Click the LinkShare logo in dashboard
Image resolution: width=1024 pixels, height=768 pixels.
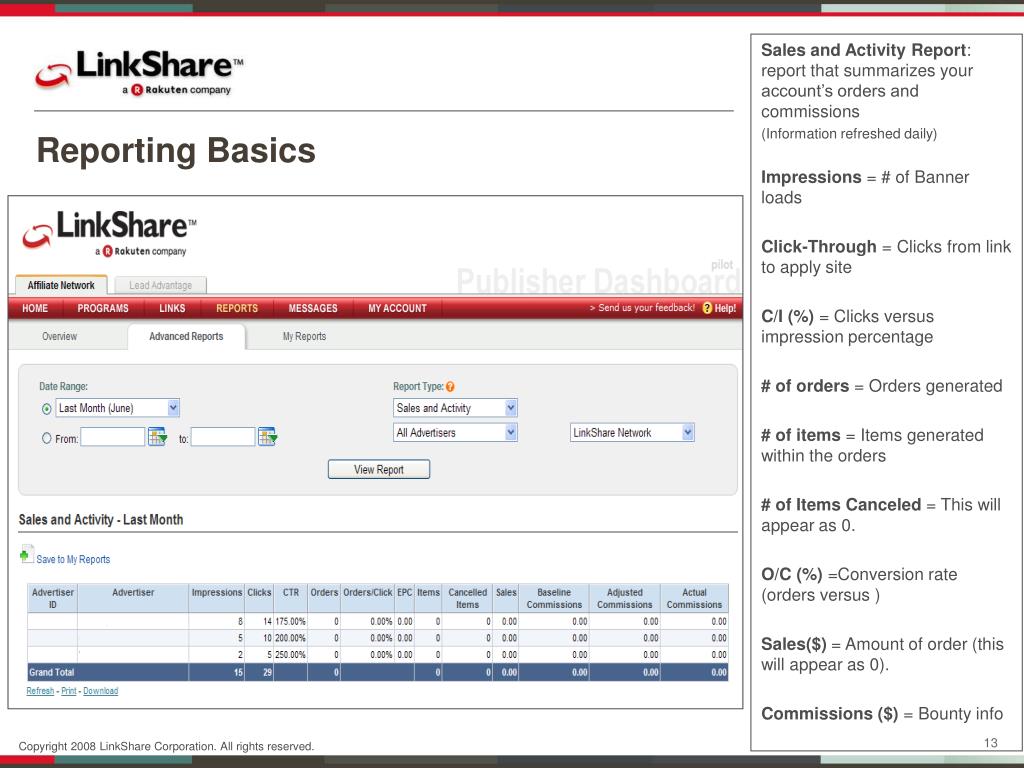coord(109,232)
